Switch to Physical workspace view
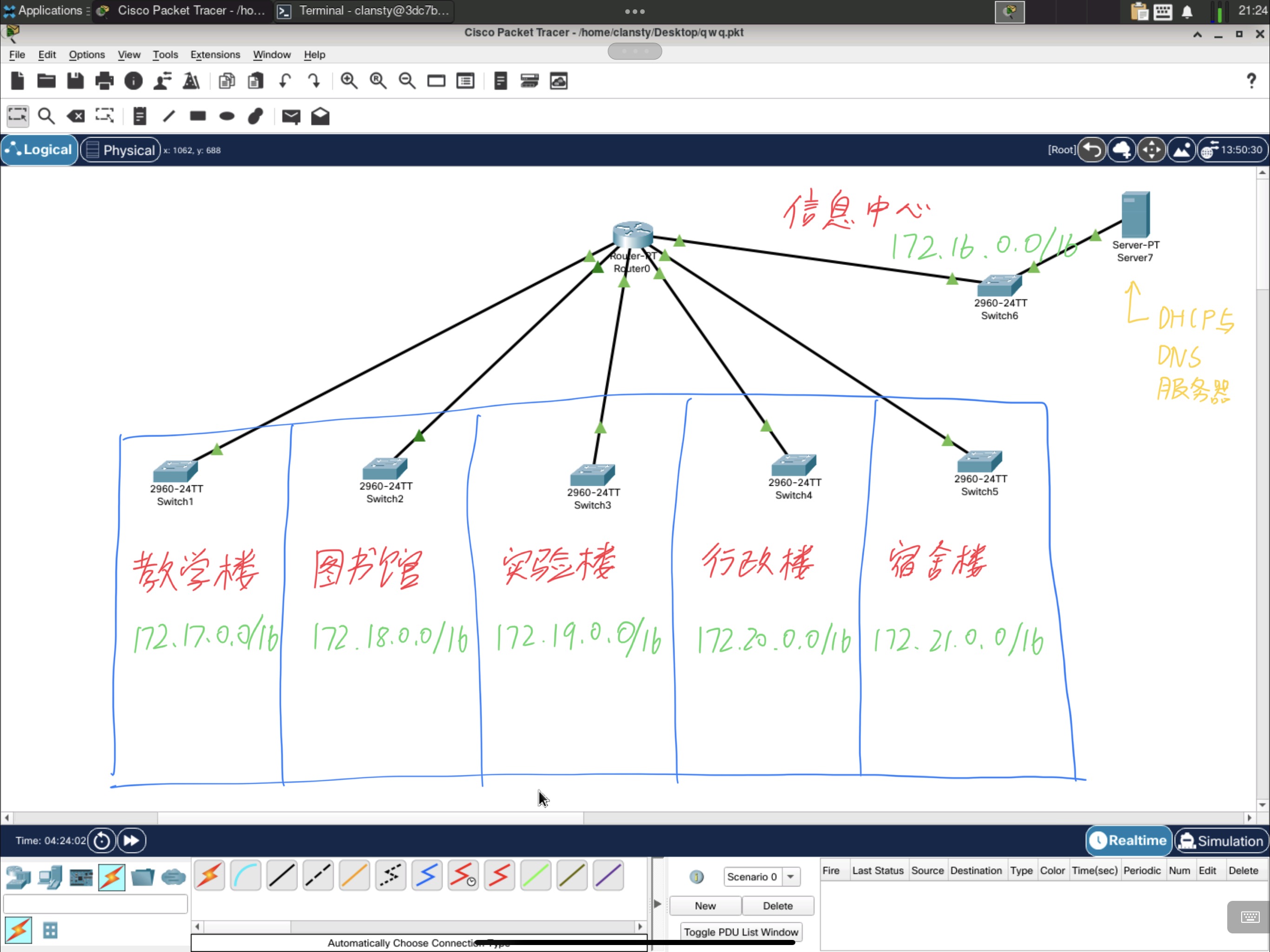Screen dimensions: 1270x952 point(120,150)
